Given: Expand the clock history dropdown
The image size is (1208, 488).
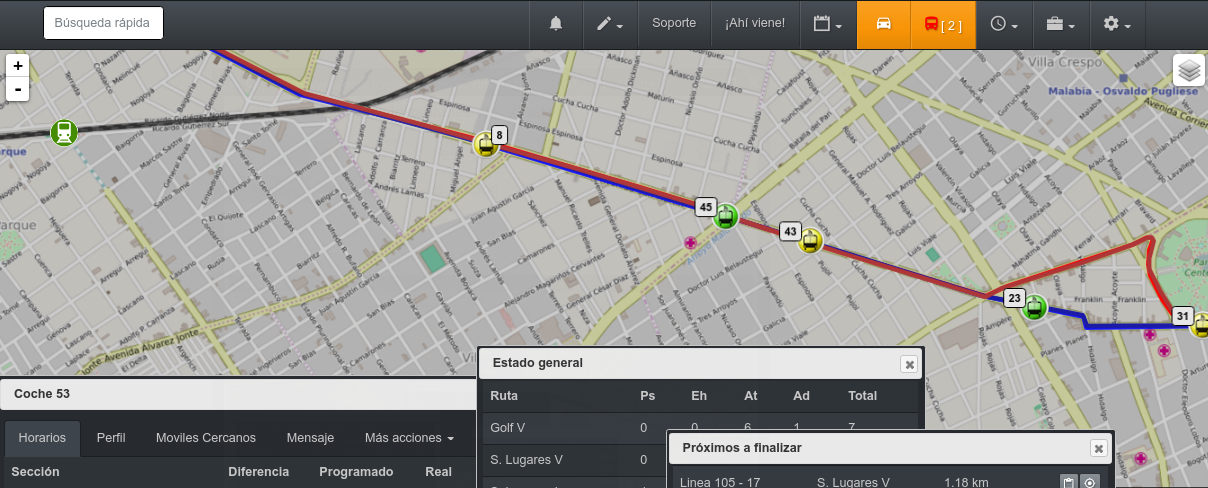Looking at the screenshot, I should coord(1003,24).
